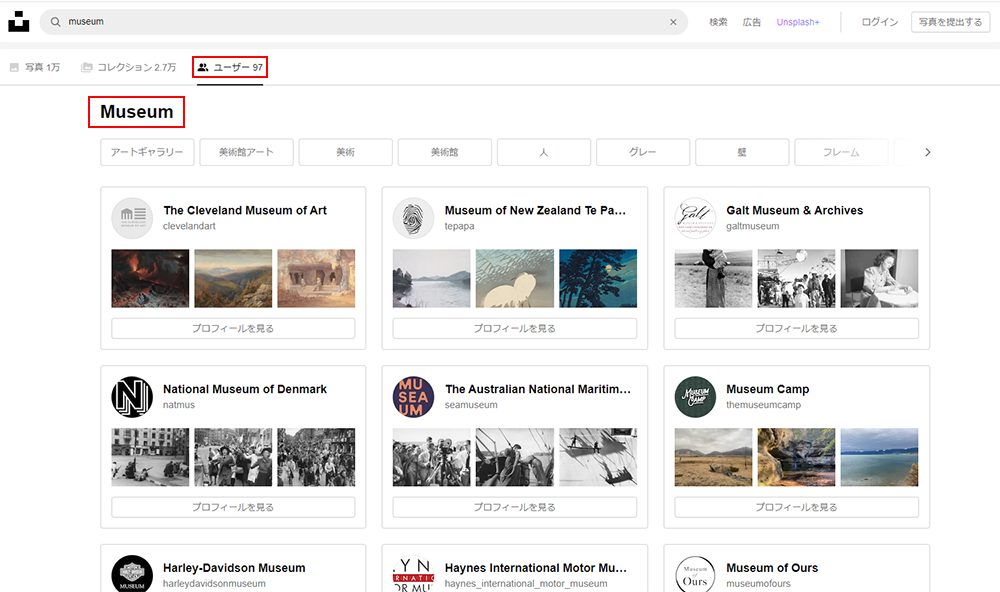Select the アートギャラリー tag filter
This screenshot has height=592, width=1000.
tap(146, 152)
